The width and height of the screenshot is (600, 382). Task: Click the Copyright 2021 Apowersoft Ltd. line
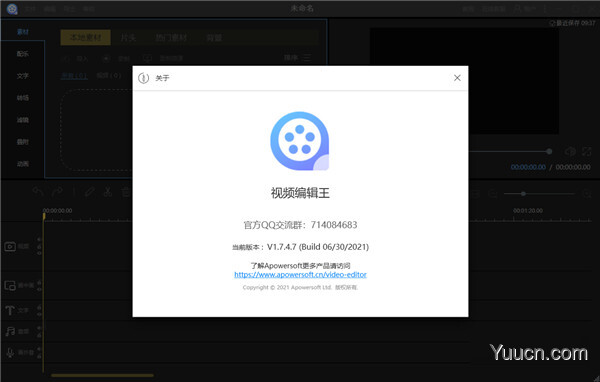[x=300, y=287]
